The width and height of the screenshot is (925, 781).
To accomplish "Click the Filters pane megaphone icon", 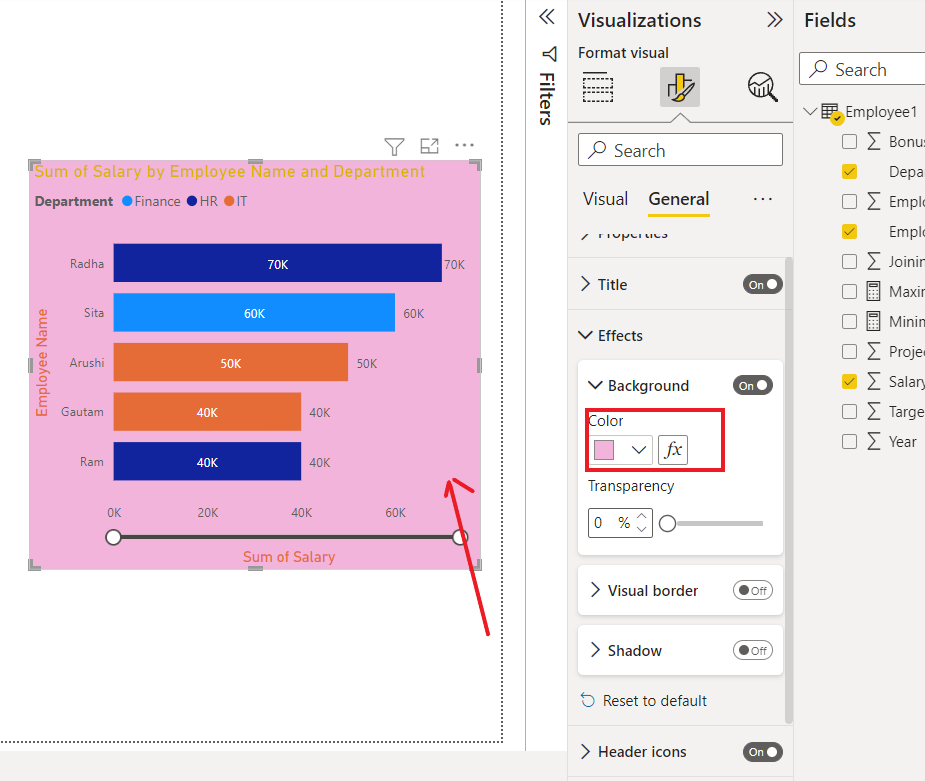I will (549, 54).
